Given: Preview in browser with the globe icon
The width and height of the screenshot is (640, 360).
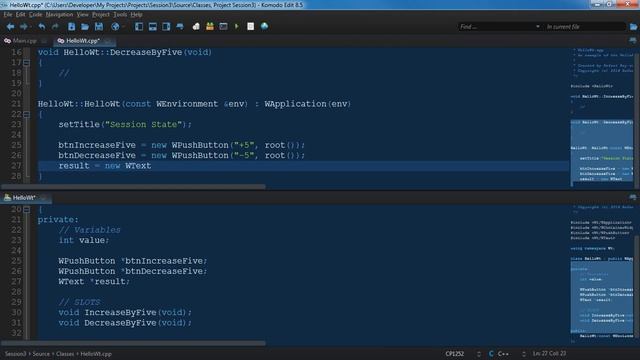Looking at the screenshot, I should point(115,27).
